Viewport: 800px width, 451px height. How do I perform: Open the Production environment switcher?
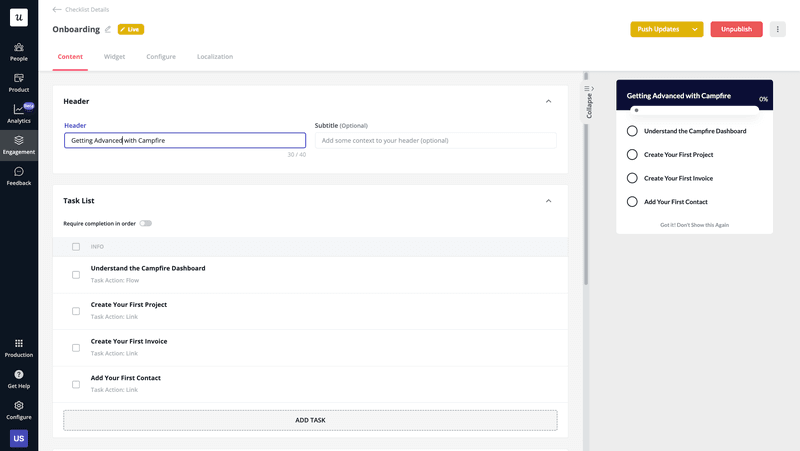pyautogui.click(x=19, y=348)
